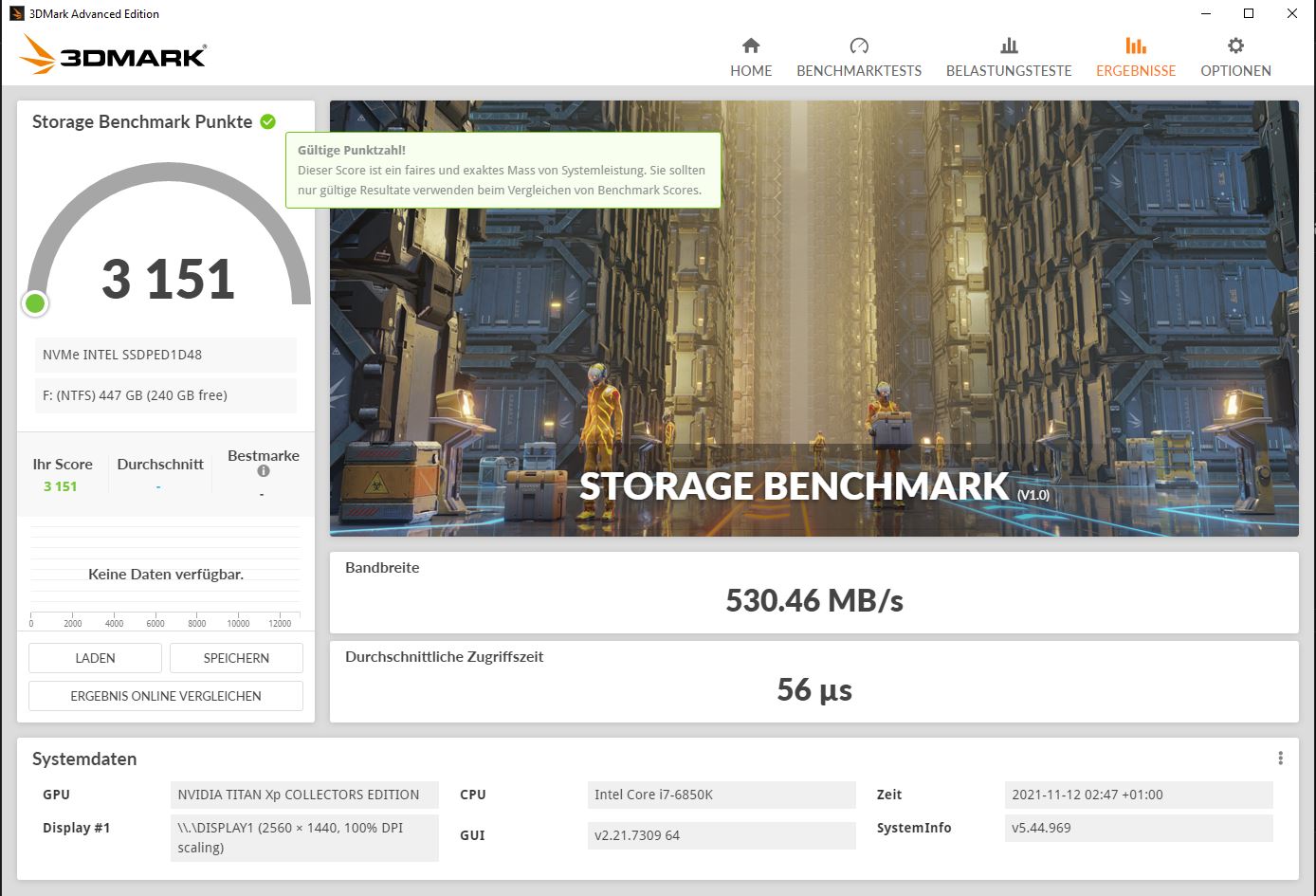
Task: Click 3DMark app icon in title bar
Action: [x=16, y=13]
